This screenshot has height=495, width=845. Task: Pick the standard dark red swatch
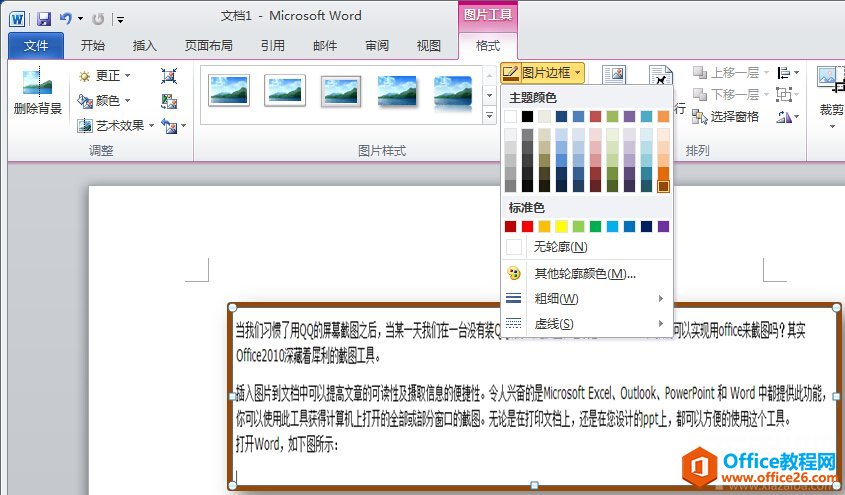(x=510, y=226)
